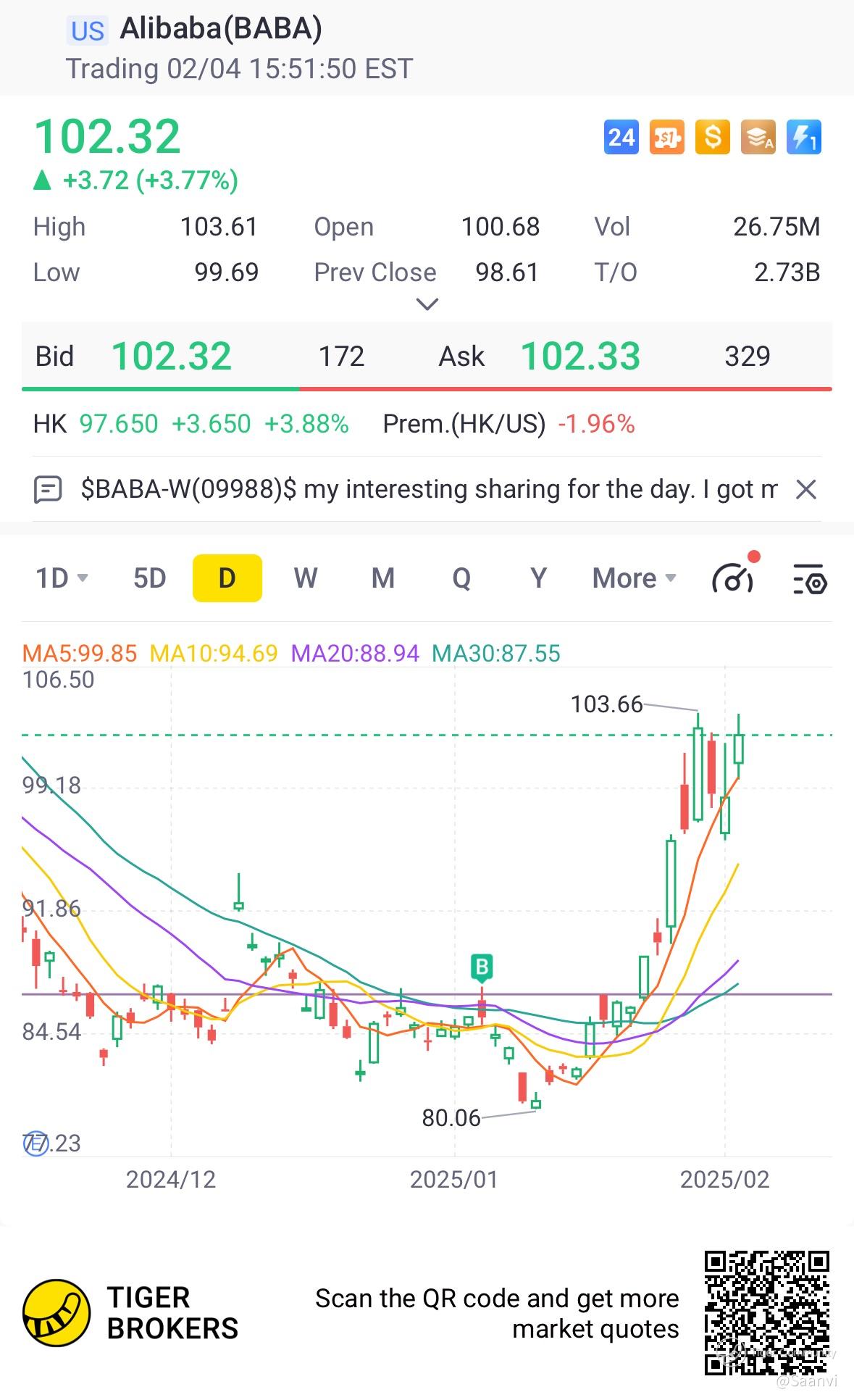Tap the High 103.61 value

[219, 227]
